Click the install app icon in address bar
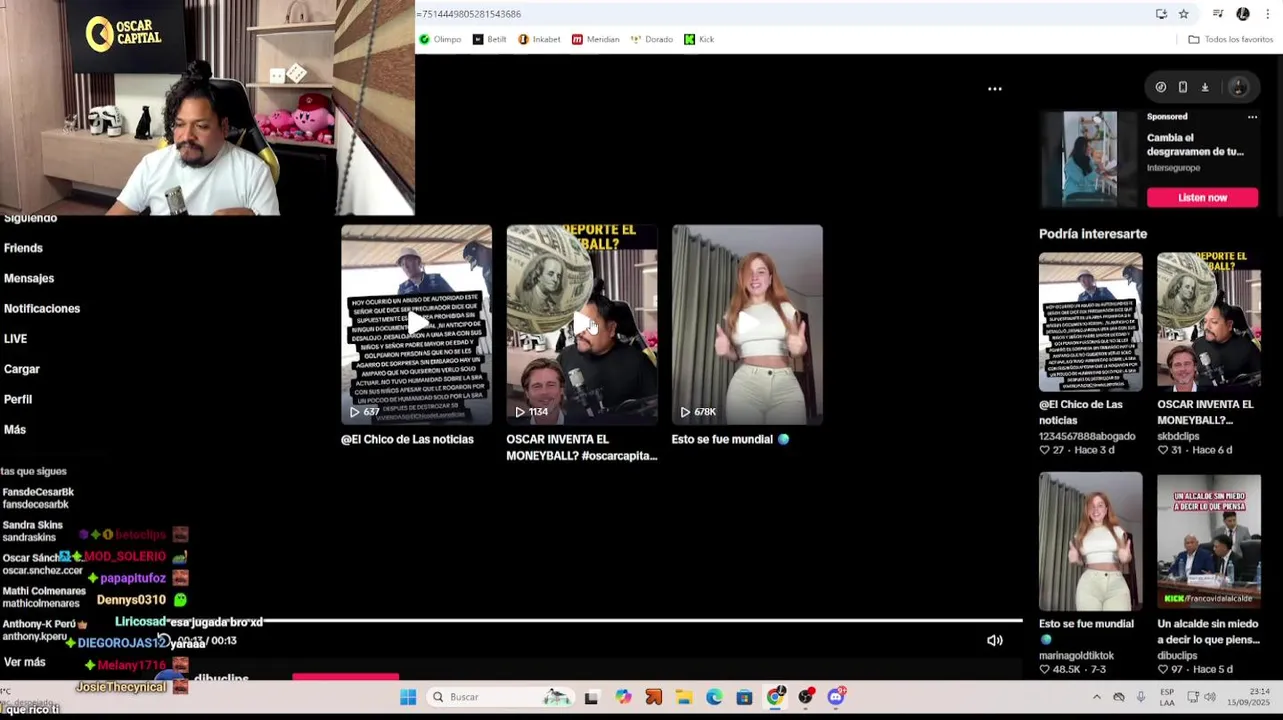 tap(1161, 14)
